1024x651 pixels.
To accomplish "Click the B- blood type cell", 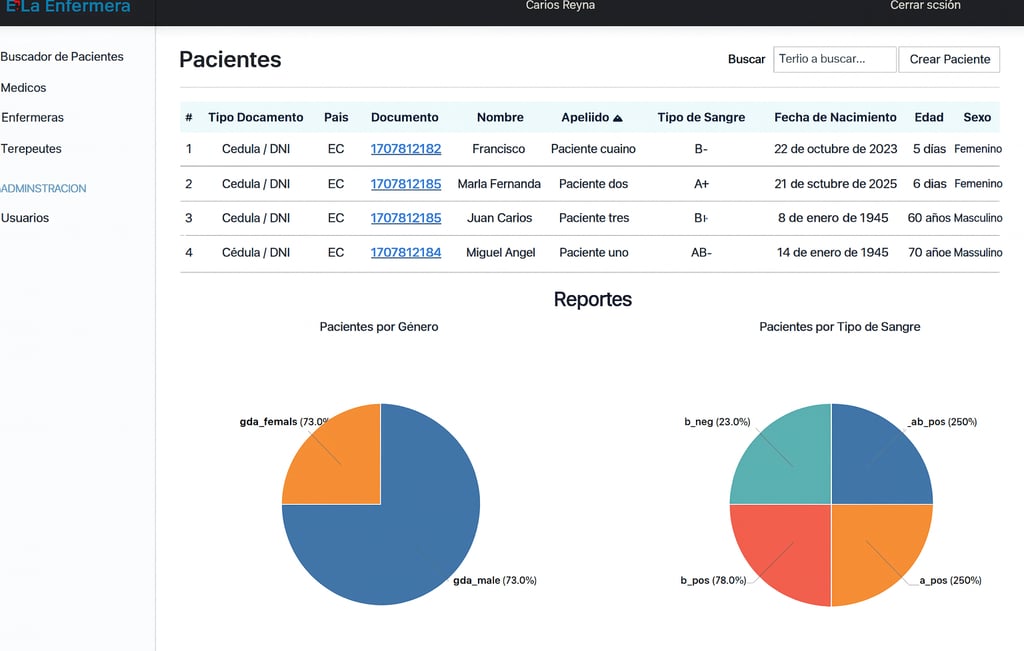I will pyautogui.click(x=701, y=149).
